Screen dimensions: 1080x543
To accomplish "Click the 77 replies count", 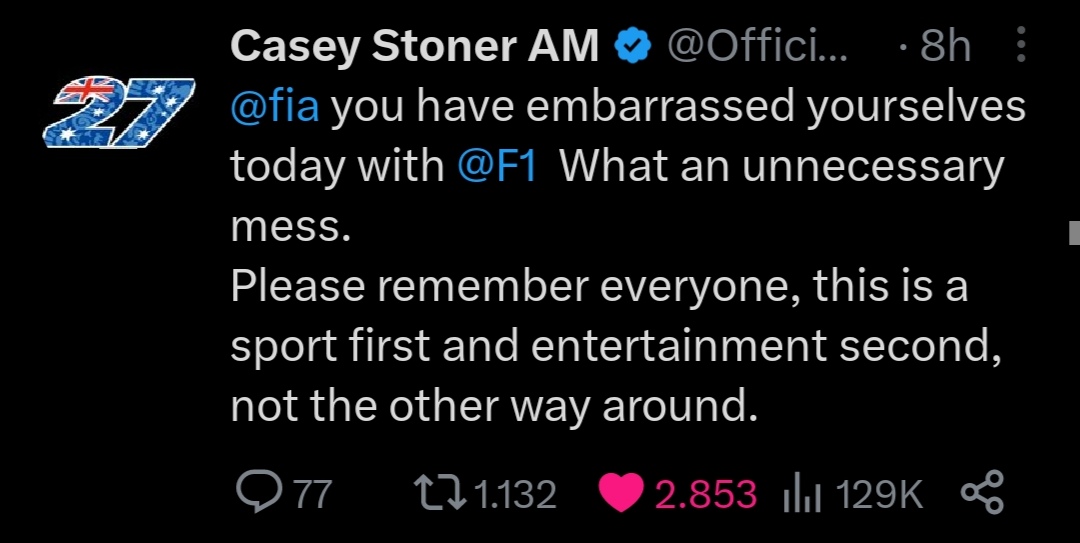I will 313,494.
